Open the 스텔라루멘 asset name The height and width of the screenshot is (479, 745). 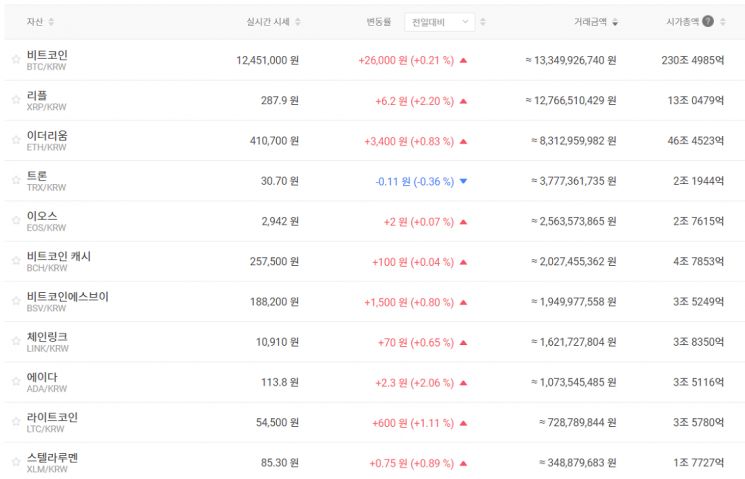(x=52, y=458)
